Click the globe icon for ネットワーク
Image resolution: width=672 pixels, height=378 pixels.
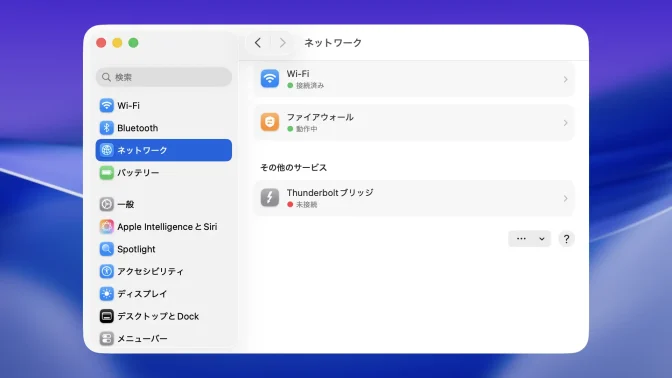[106, 150]
